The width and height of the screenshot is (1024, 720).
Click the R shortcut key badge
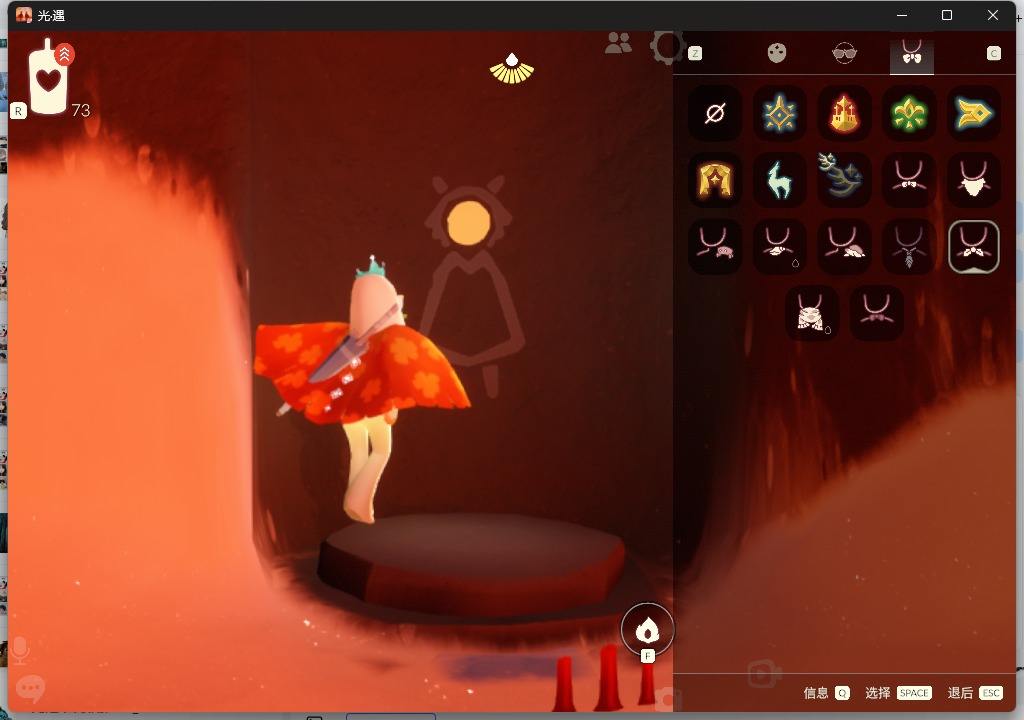(18, 111)
